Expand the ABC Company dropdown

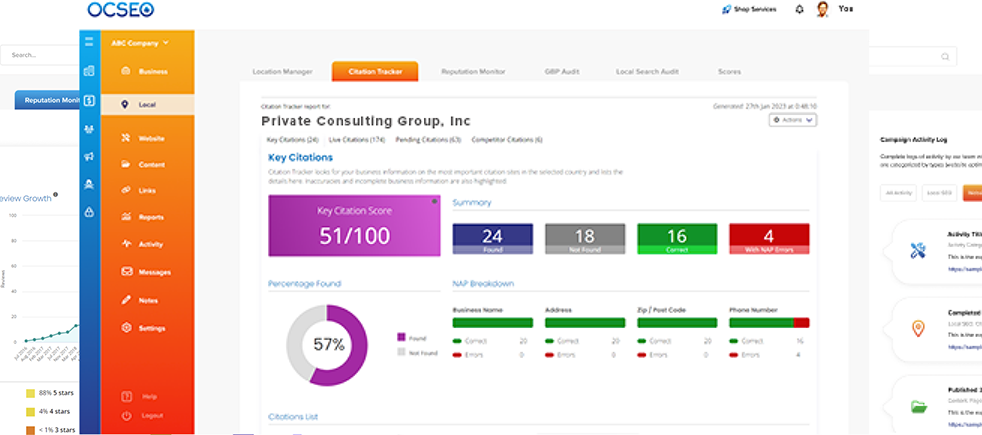tap(140, 43)
